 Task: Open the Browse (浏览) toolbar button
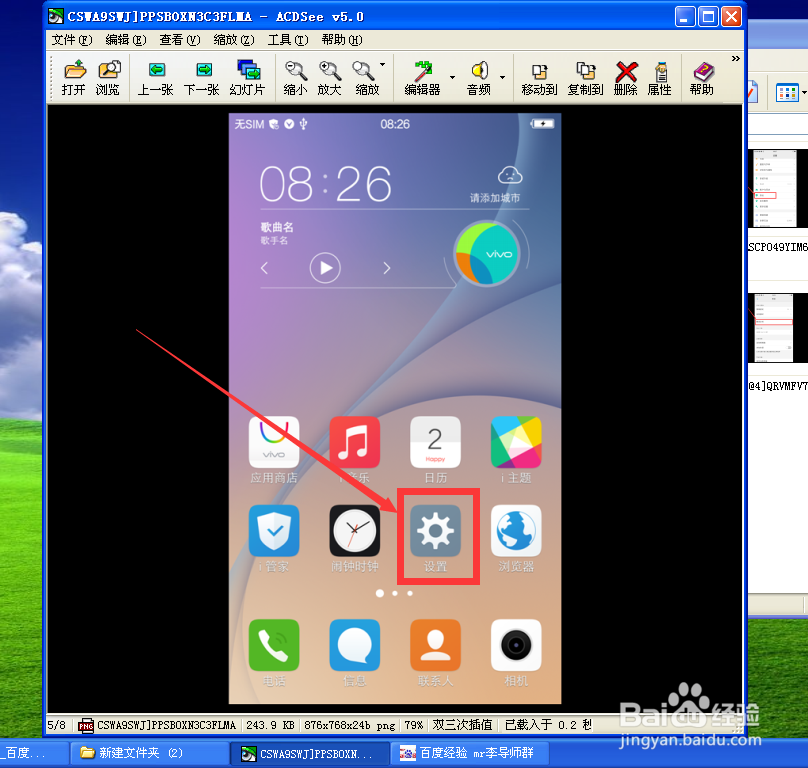[x=108, y=78]
